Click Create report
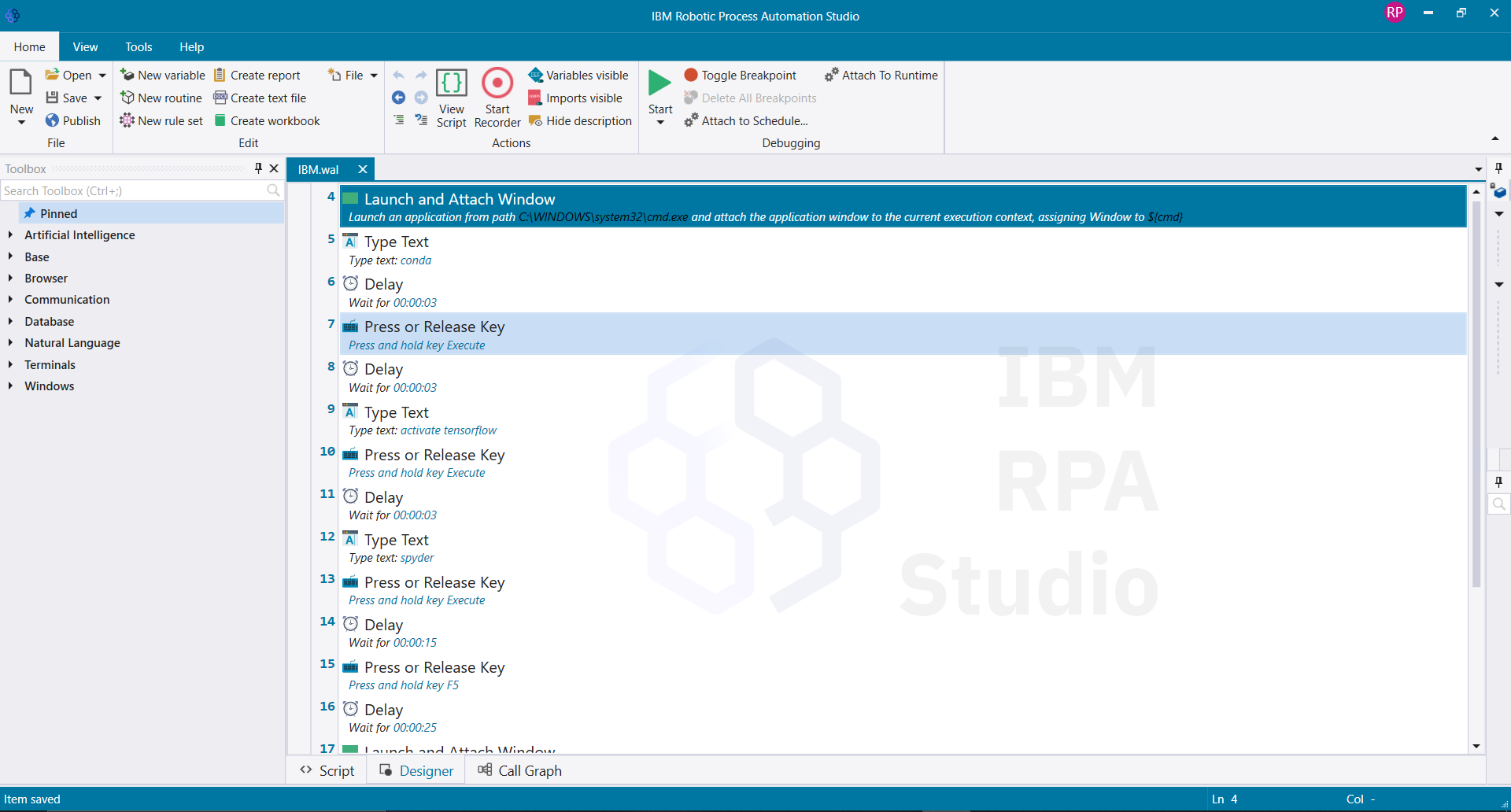The height and width of the screenshot is (812, 1511). pyautogui.click(x=257, y=75)
